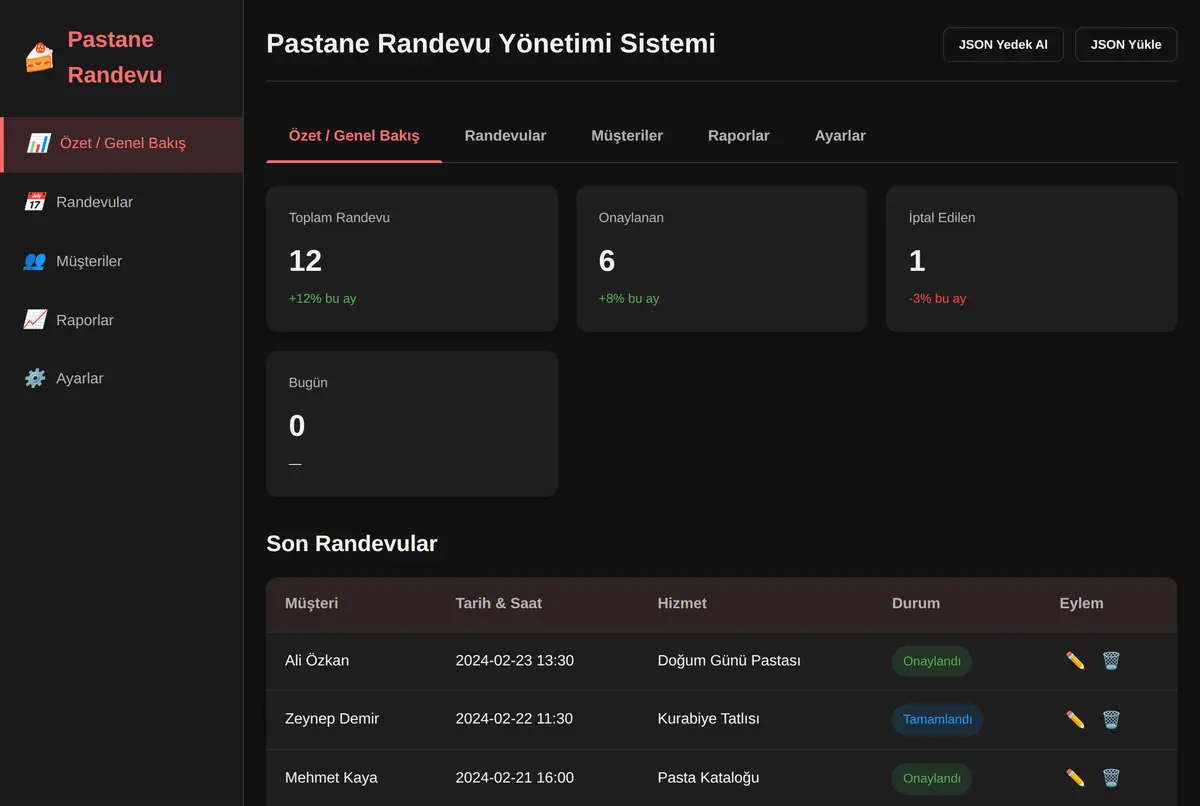Click the trend chart icon beside Raporlar
This screenshot has width=1200, height=806.
(35, 320)
